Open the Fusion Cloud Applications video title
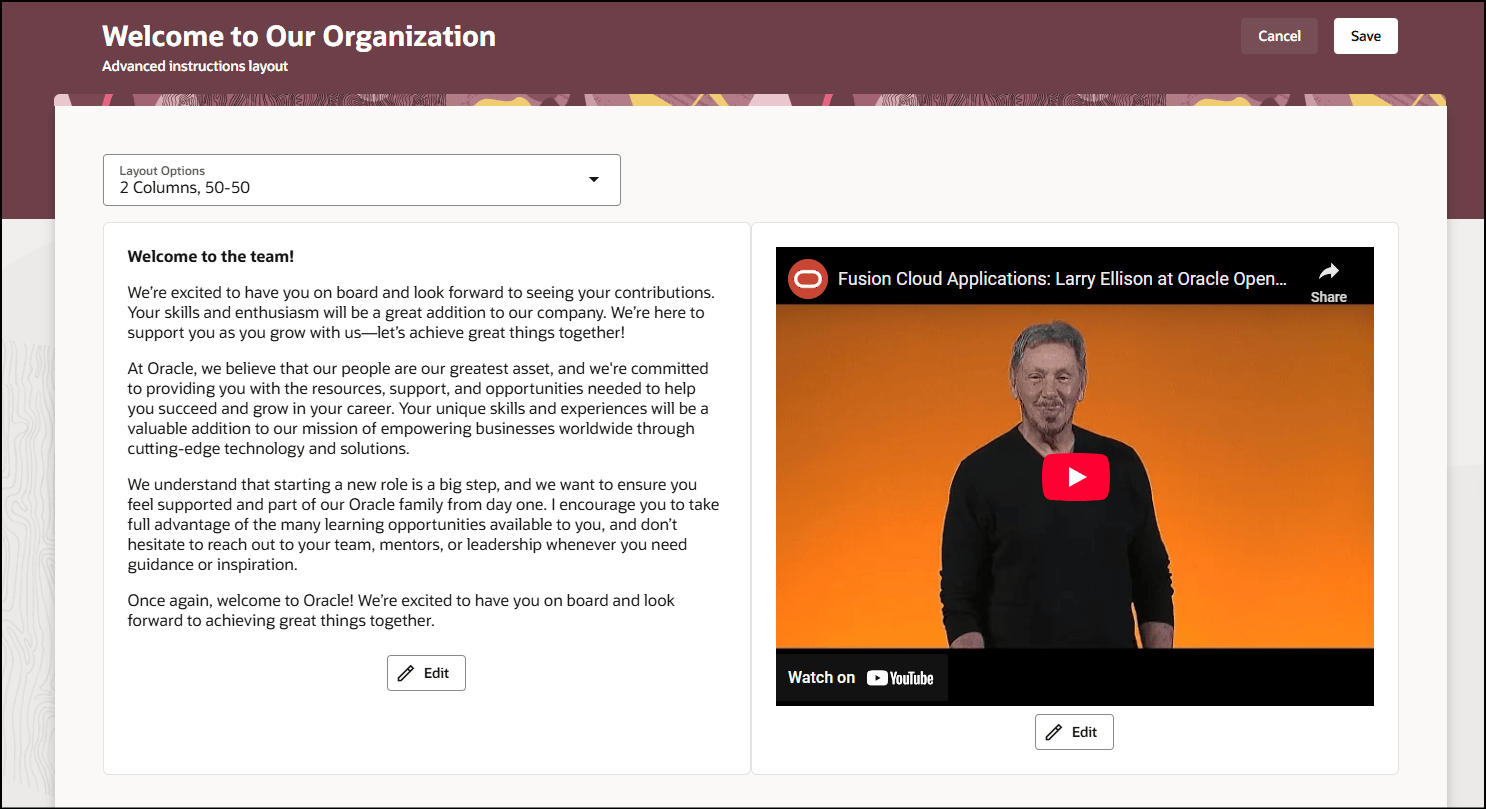The height and width of the screenshot is (809, 1486). (x=1062, y=279)
